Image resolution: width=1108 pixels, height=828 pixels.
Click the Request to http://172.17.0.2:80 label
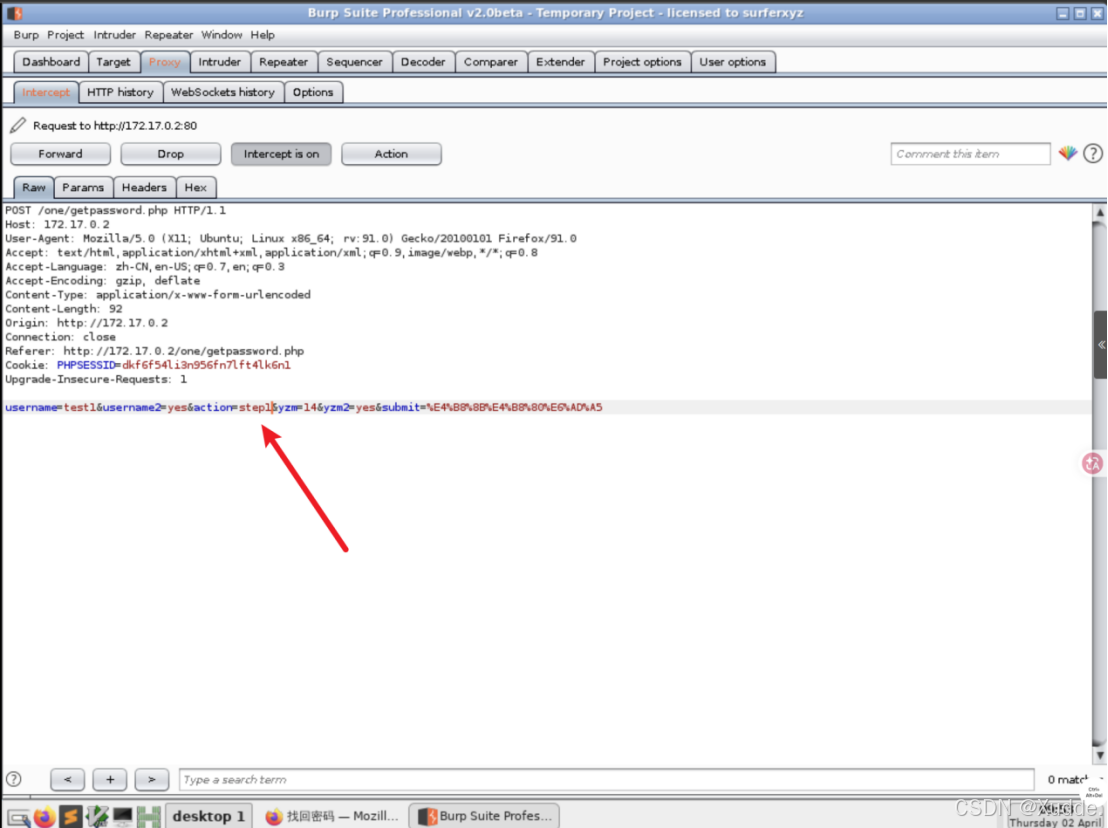115,126
